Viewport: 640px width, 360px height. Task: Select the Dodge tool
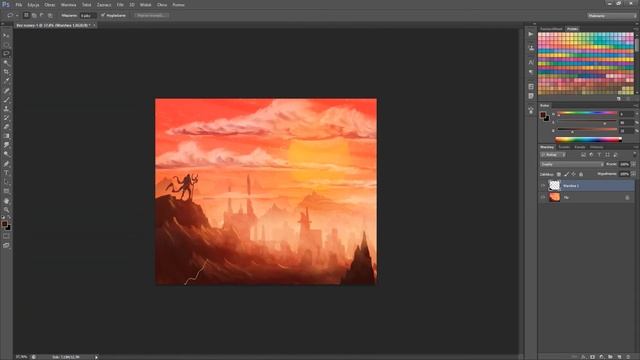[x=6, y=153]
